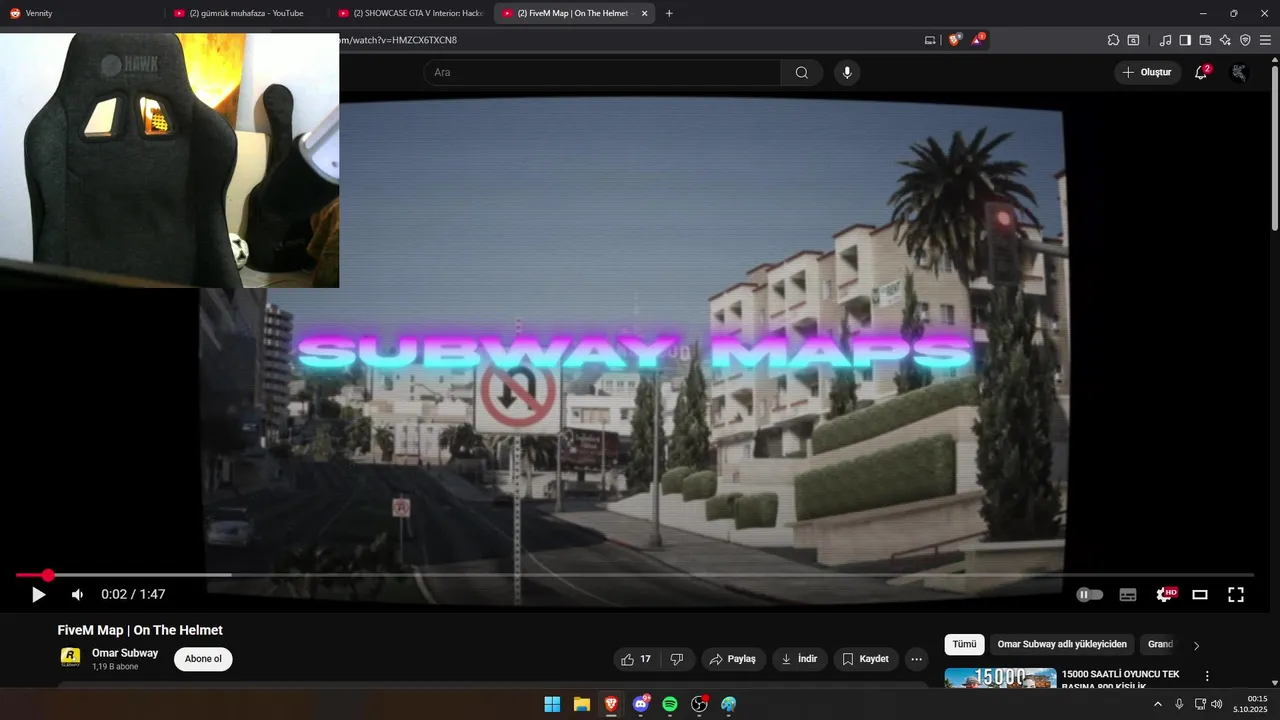Open a new browser tab
Screen dimensions: 1280x720
click(x=669, y=13)
